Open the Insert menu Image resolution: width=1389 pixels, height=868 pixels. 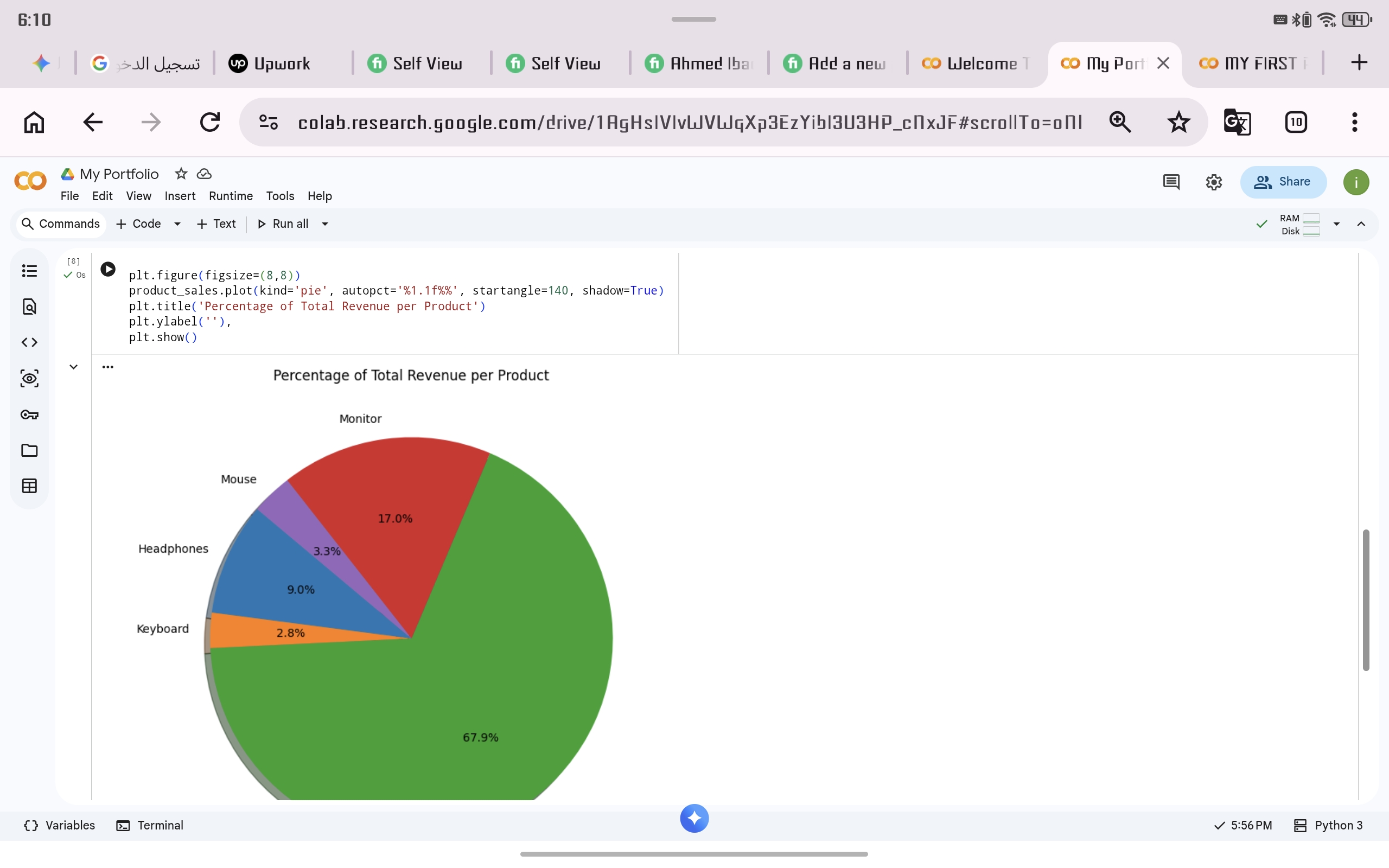click(x=180, y=196)
